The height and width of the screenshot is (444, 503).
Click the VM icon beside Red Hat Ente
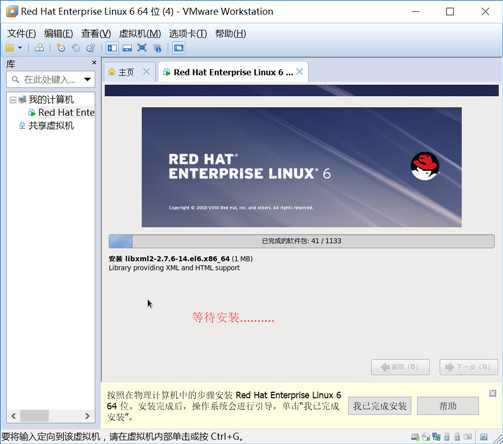(x=32, y=113)
